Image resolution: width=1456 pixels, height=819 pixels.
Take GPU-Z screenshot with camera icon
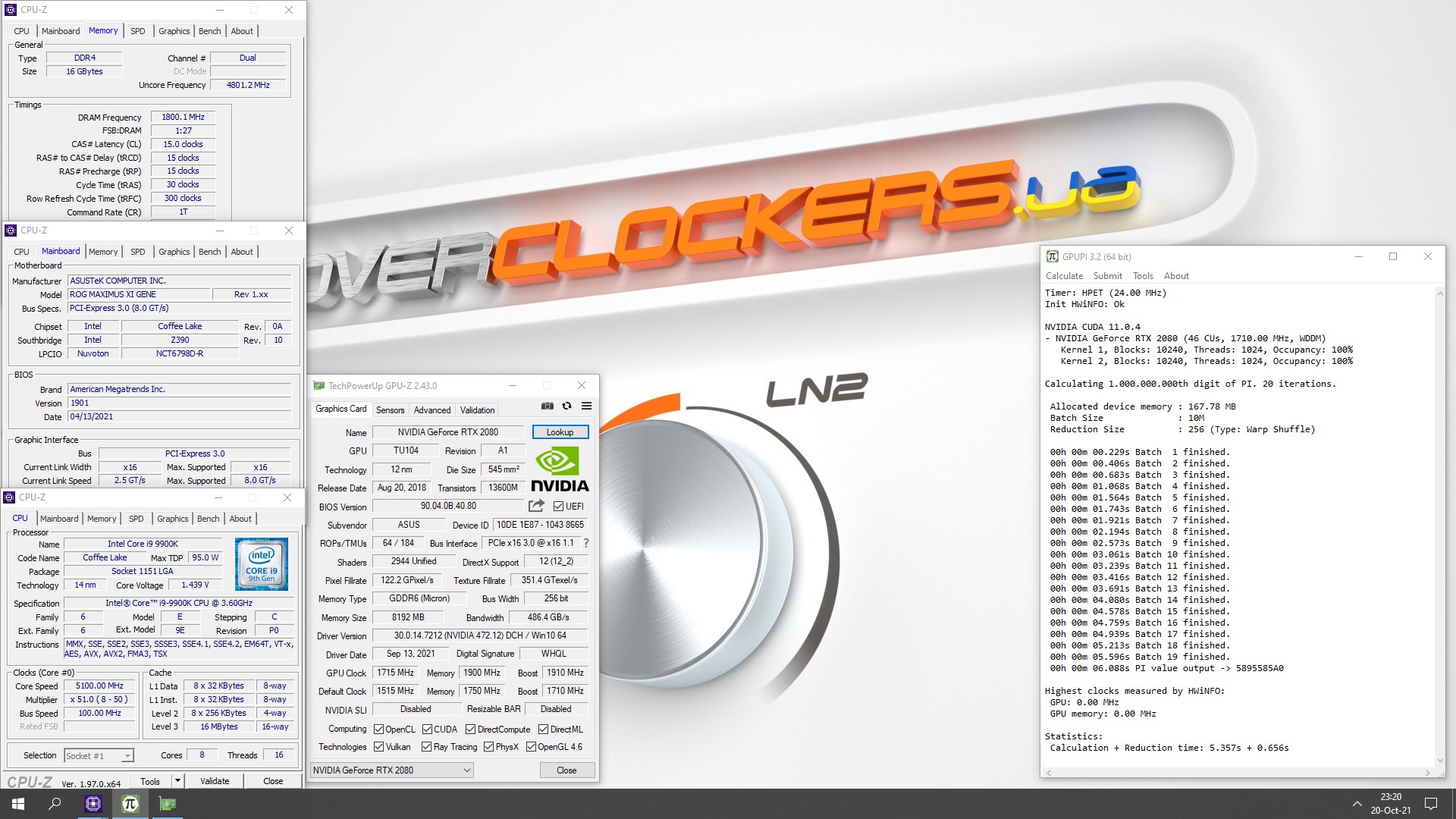coord(547,406)
